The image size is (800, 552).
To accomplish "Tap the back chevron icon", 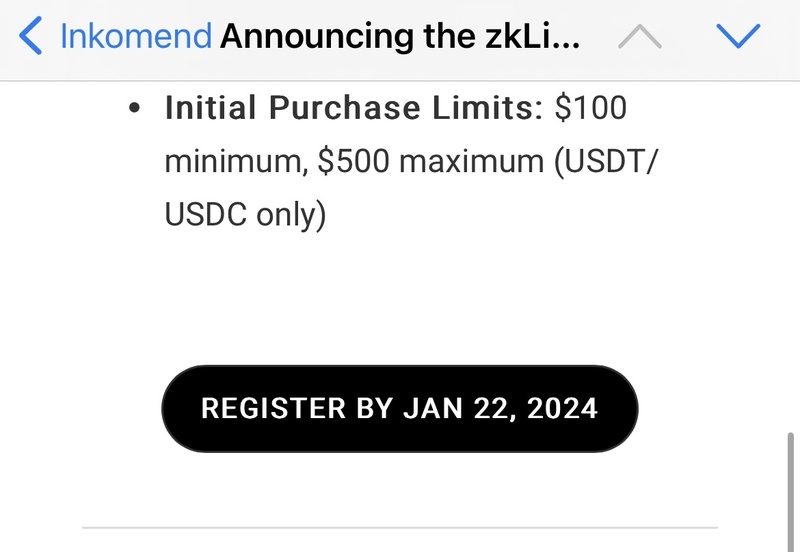I will point(32,37).
